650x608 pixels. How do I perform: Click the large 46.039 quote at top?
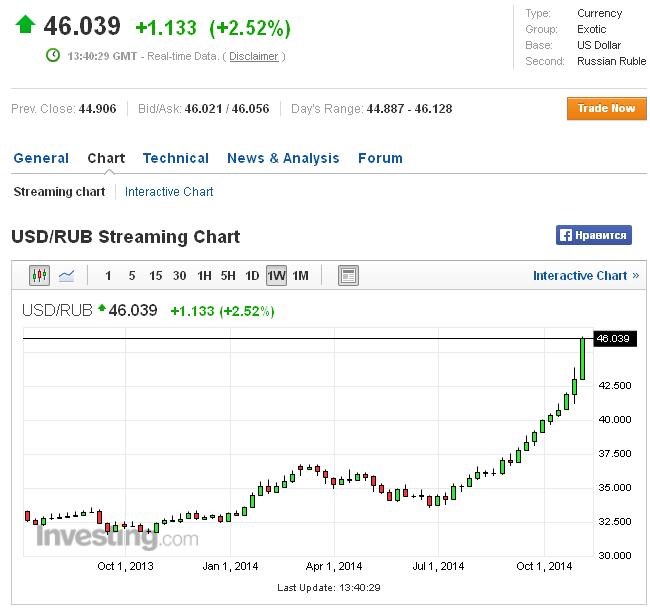pyautogui.click(x=82, y=26)
